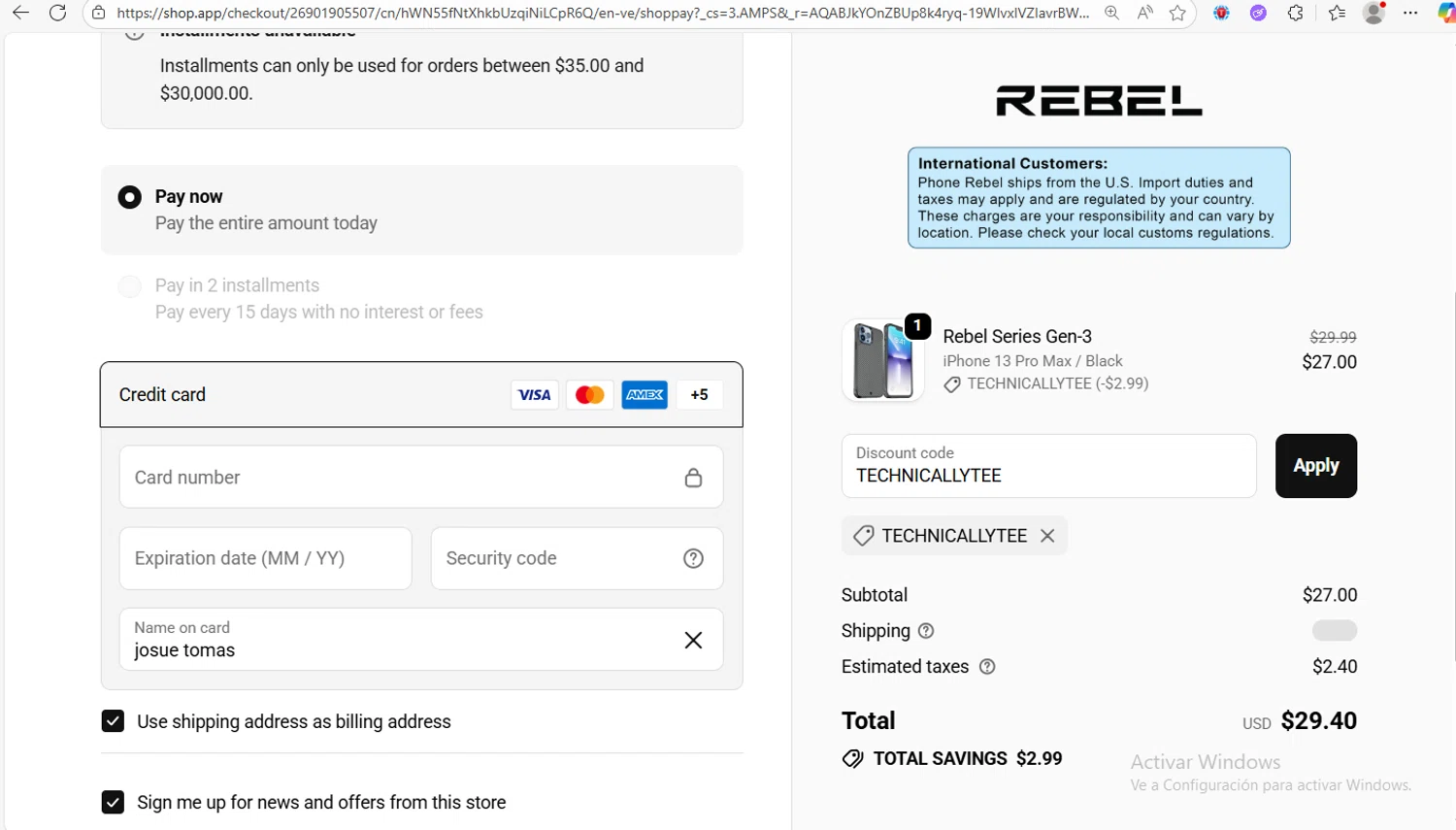The image size is (1456, 830).
Task: Remove the TECHNICALLYTEE discount tag
Action: 1047,536
